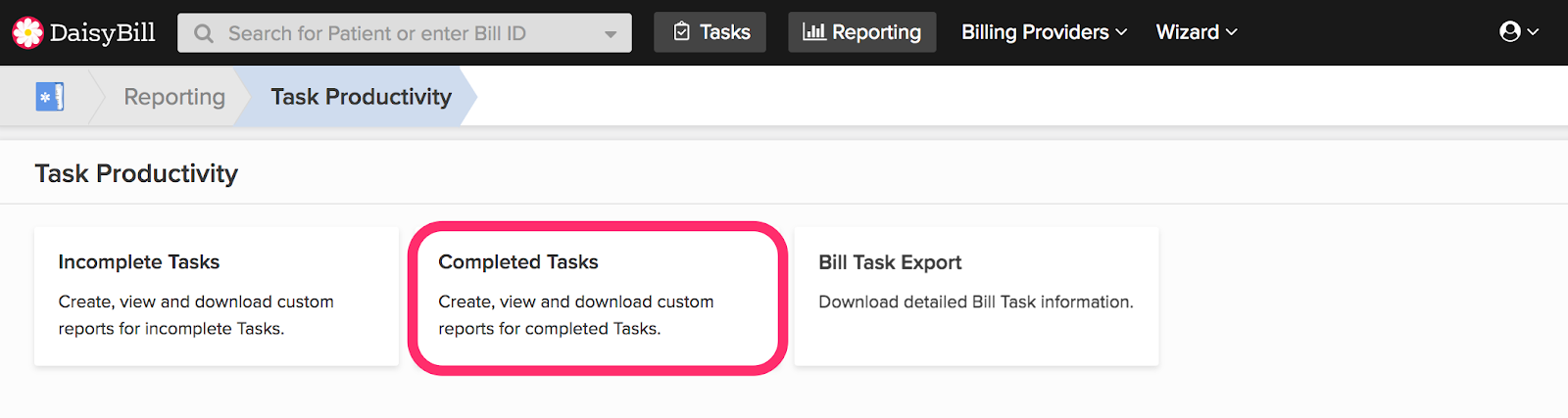Expand the search box dropdown arrow
Image resolution: width=1568 pixels, height=418 pixels.
click(611, 34)
